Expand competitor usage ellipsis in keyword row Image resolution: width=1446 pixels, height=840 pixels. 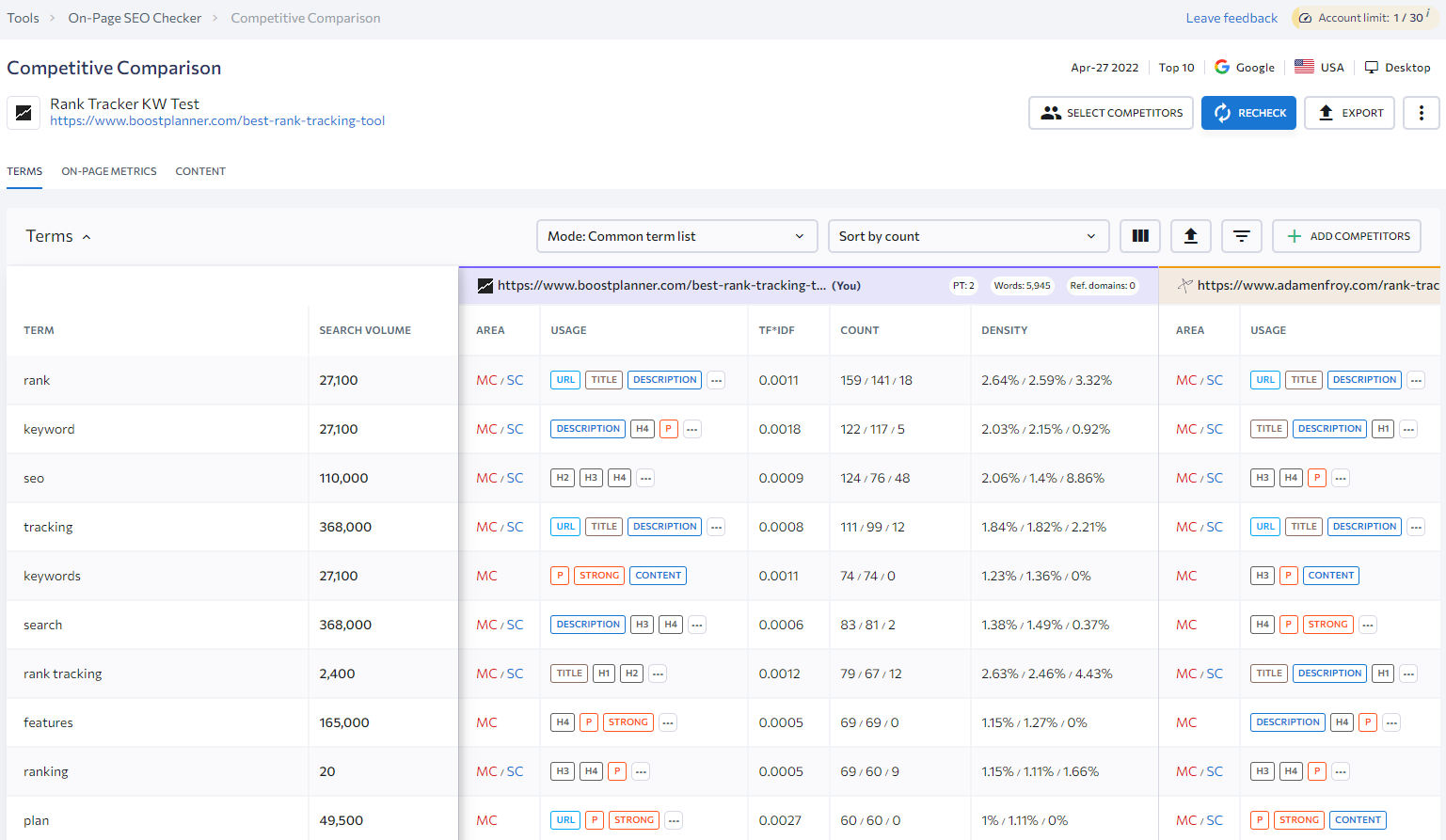1409,429
